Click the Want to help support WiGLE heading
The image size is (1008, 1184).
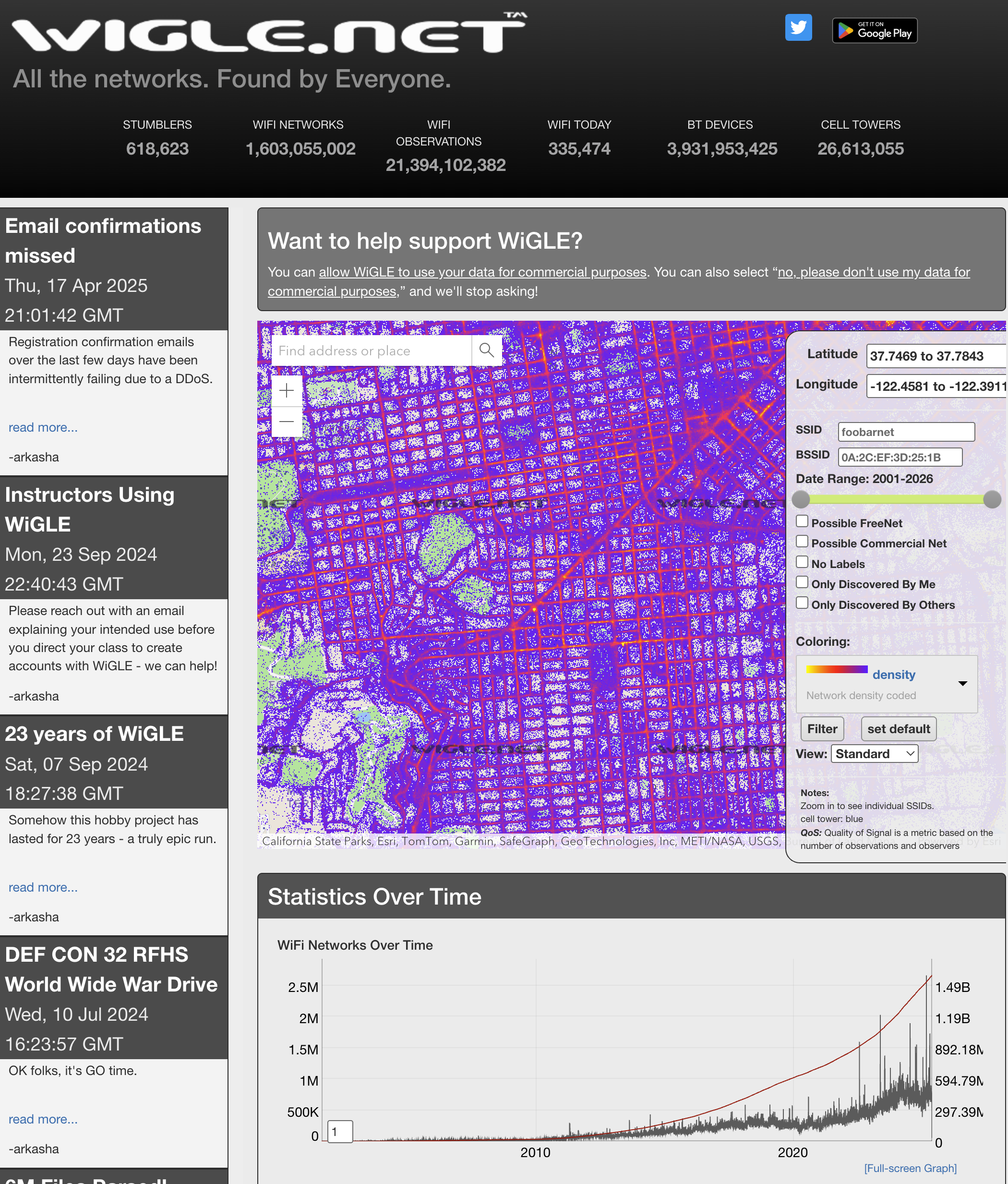click(x=425, y=241)
